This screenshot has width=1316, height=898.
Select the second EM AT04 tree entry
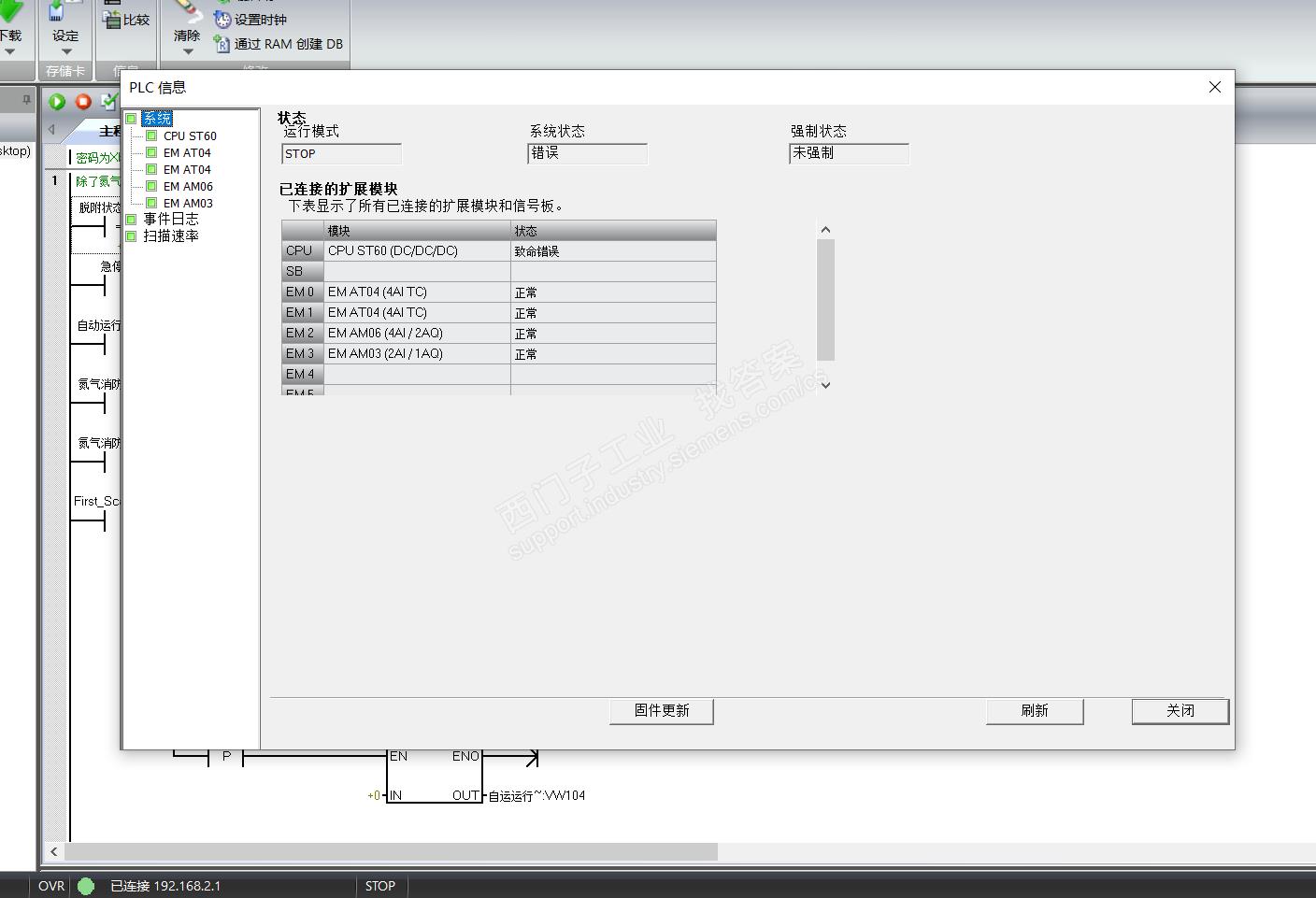click(187, 169)
